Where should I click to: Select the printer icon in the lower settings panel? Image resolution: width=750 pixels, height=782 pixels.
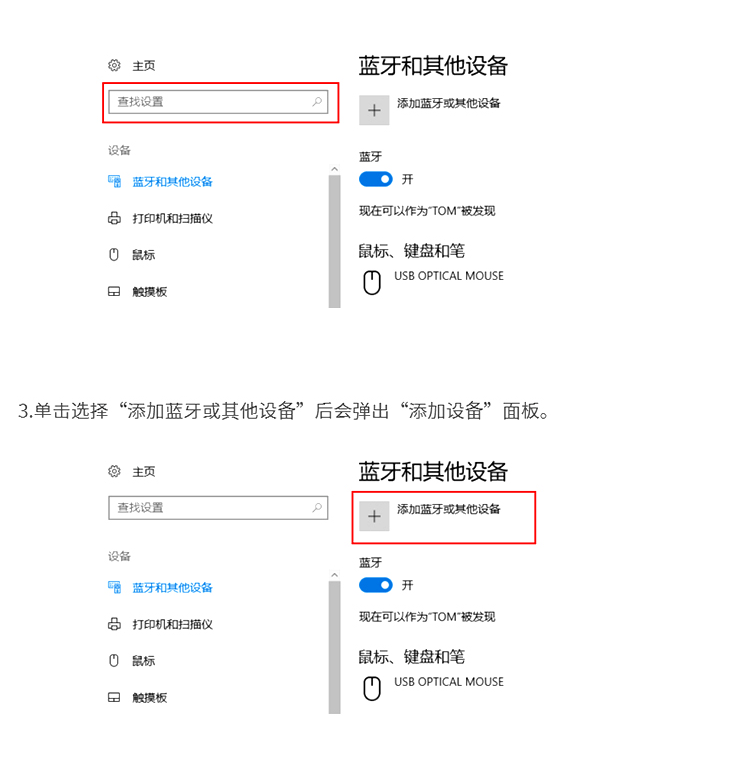tap(114, 624)
